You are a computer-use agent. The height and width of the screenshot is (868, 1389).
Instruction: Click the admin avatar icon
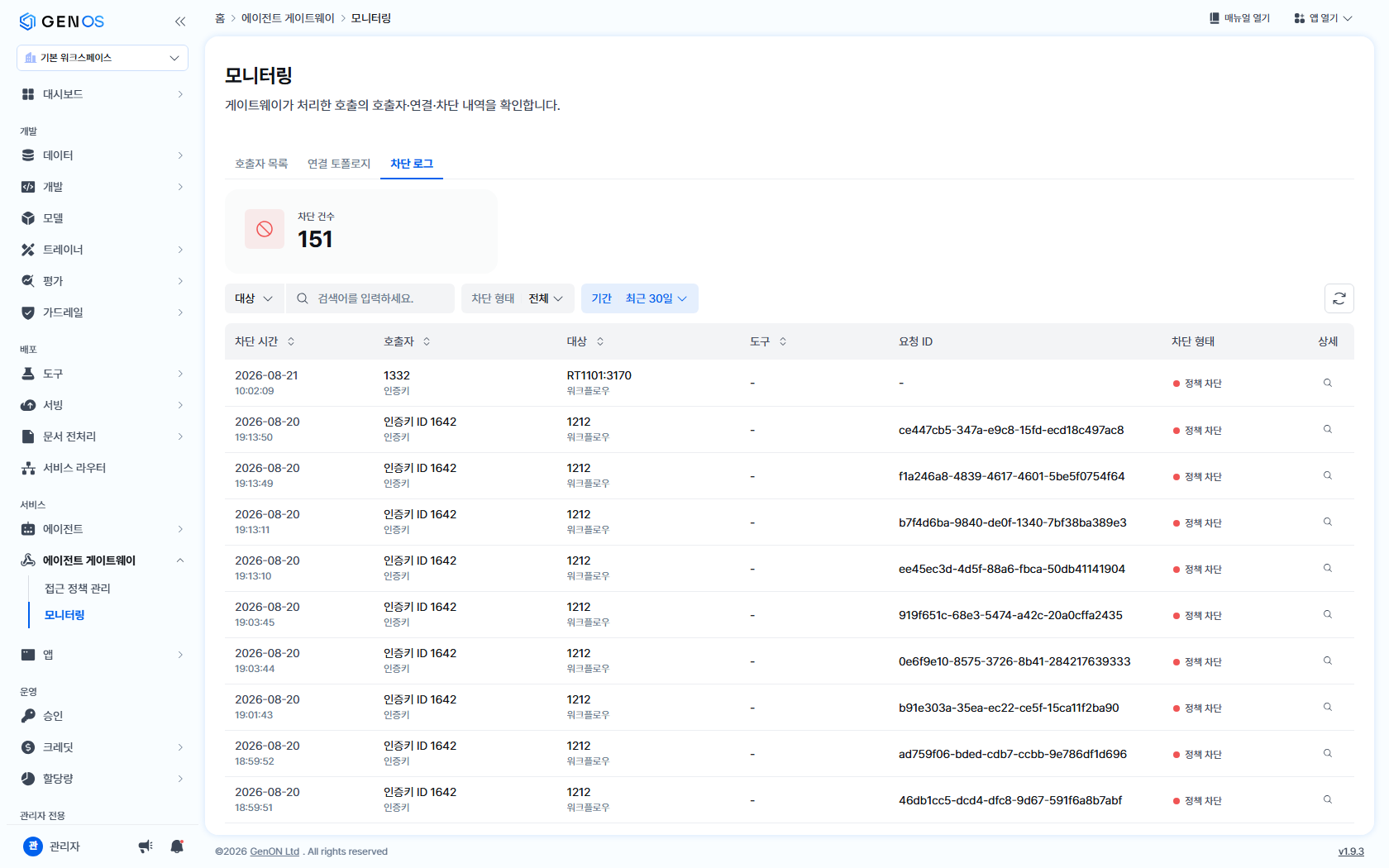coord(33,847)
